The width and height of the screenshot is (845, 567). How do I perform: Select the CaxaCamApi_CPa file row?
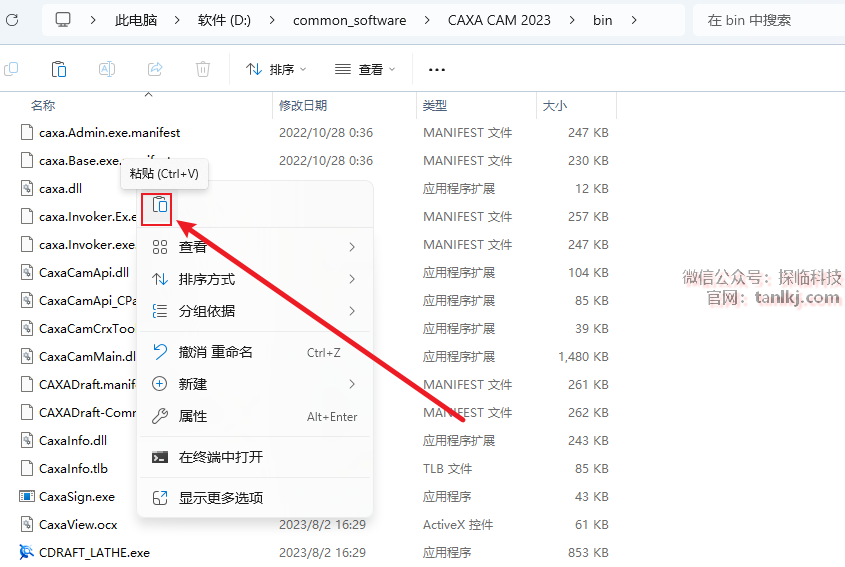pos(314,300)
